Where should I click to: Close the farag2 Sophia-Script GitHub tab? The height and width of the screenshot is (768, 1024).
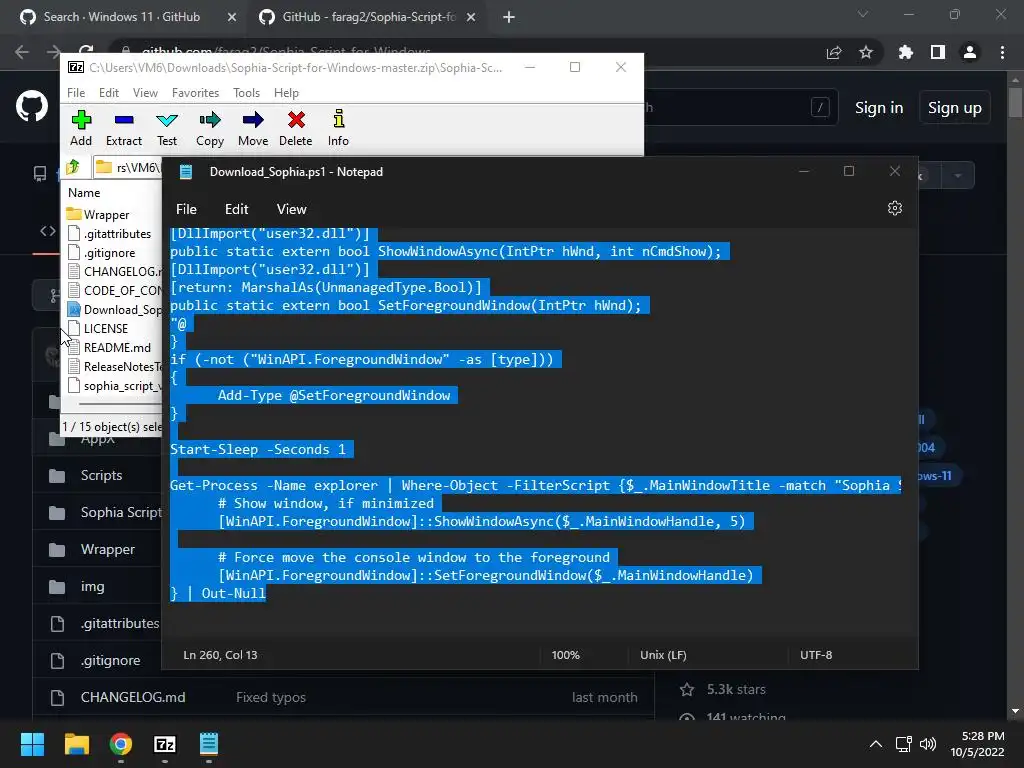[471, 17]
